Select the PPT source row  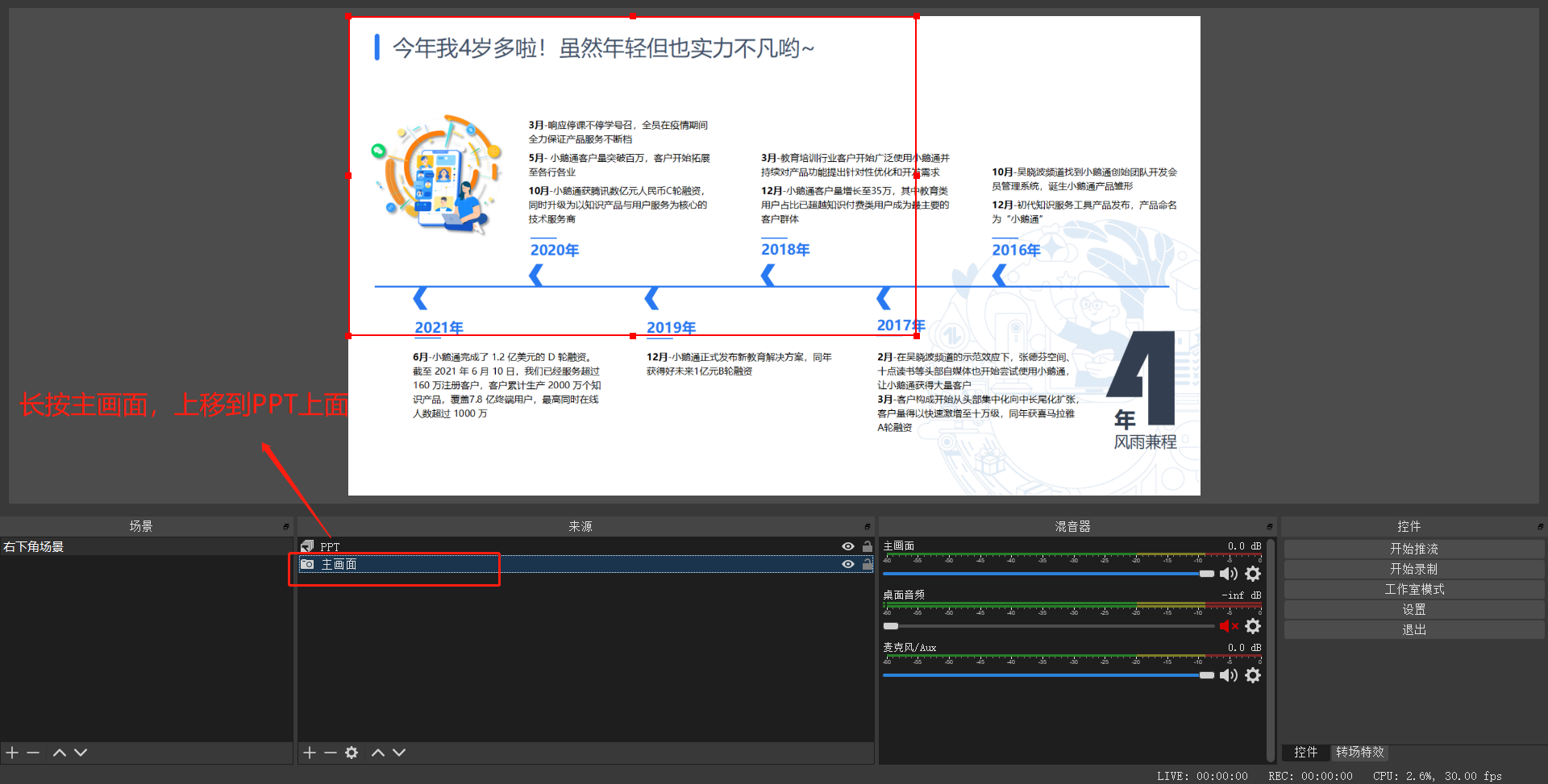point(586,546)
